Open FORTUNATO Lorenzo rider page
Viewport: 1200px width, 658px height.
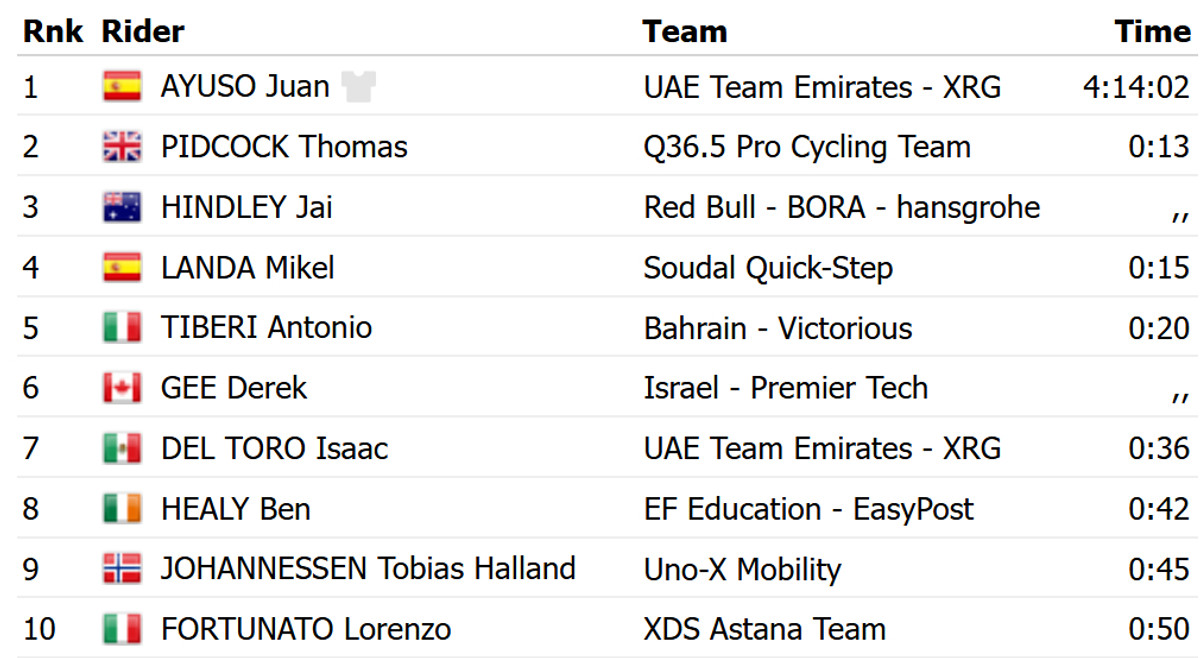(305, 629)
